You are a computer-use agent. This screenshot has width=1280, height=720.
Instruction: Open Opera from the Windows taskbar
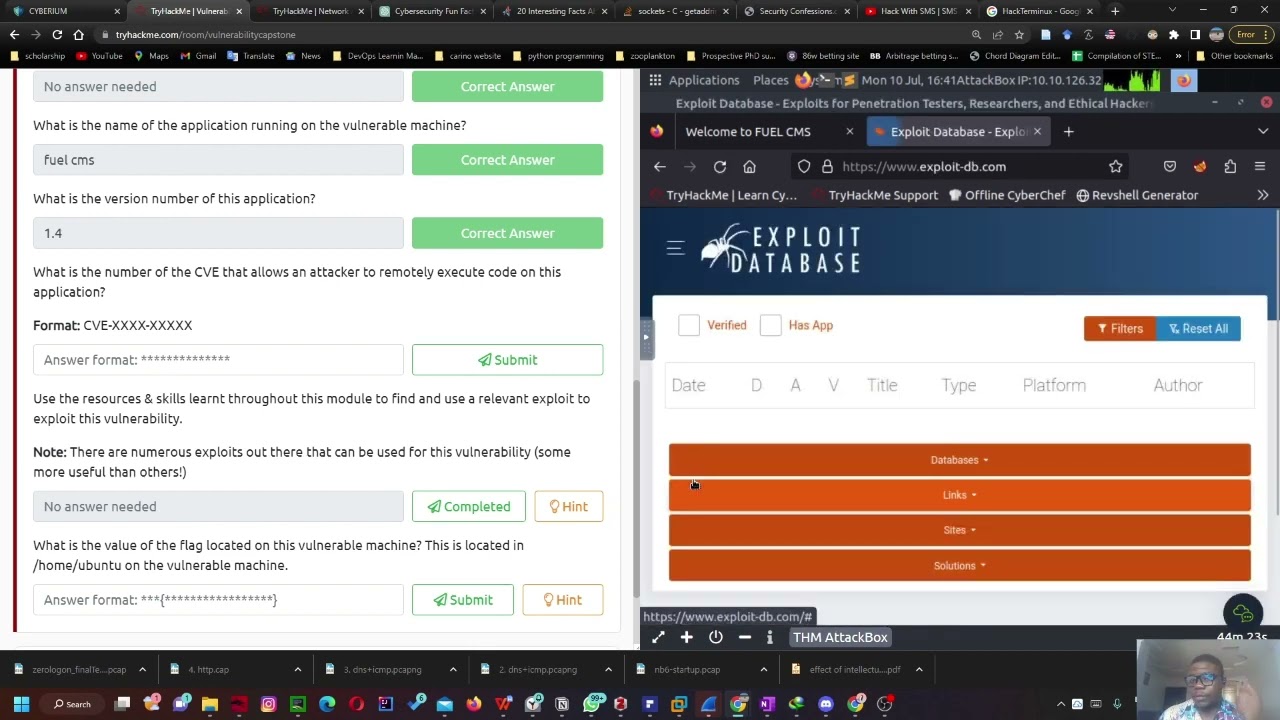pyautogui.click(x=356, y=704)
